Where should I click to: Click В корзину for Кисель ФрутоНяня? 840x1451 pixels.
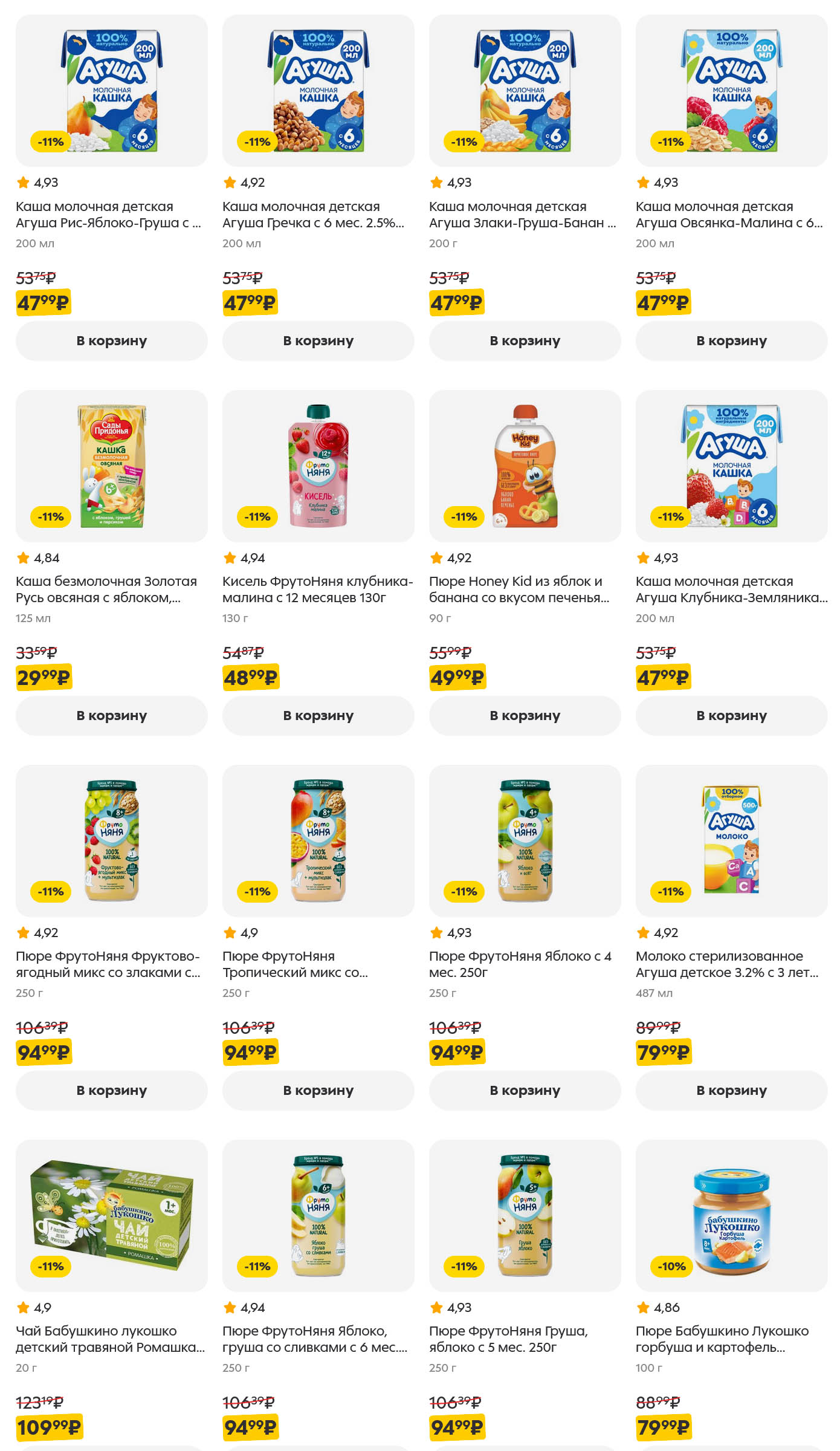[318, 716]
